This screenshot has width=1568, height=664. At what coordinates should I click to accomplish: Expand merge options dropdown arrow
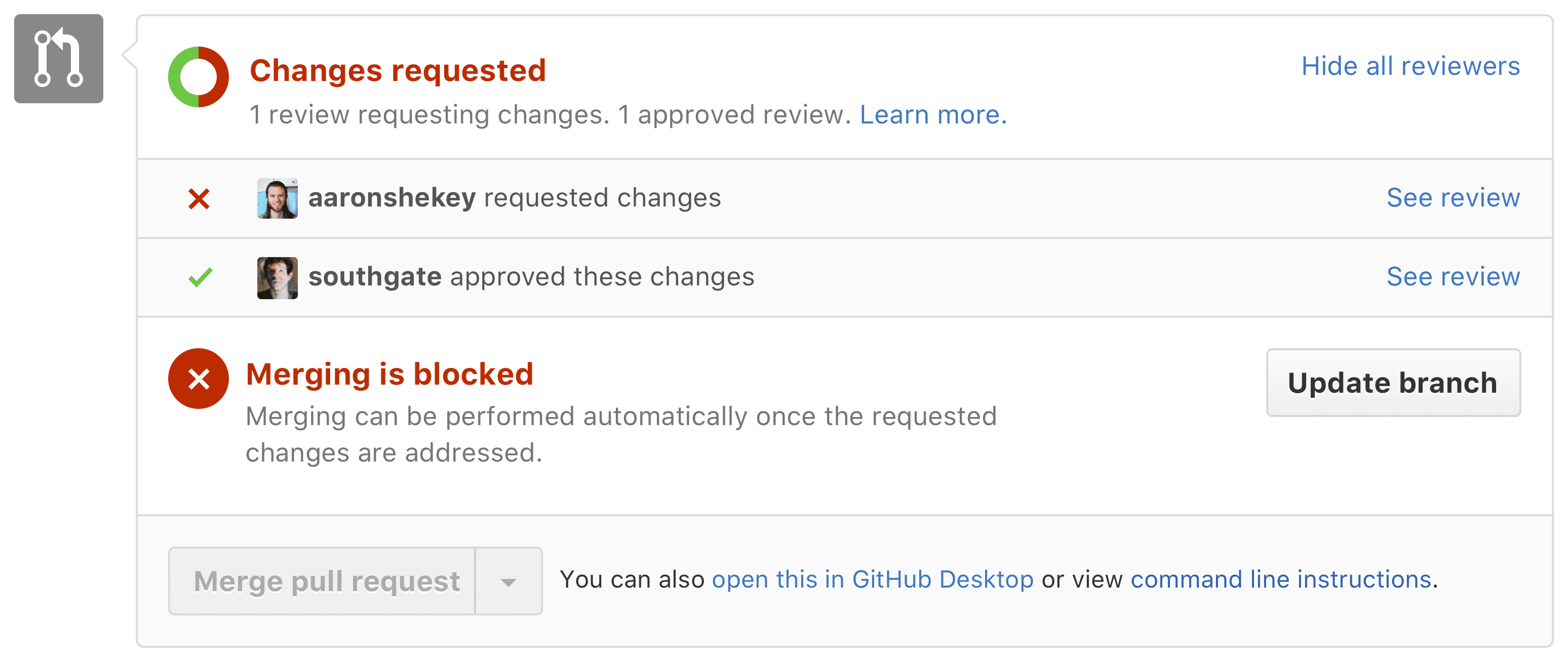point(508,582)
